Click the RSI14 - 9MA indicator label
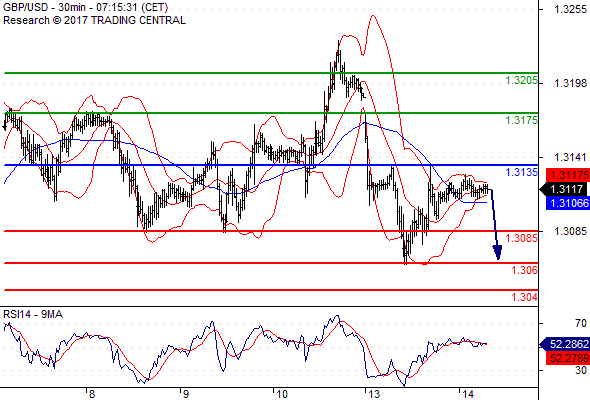This screenshot has height=400, width=590. (33, 314)
